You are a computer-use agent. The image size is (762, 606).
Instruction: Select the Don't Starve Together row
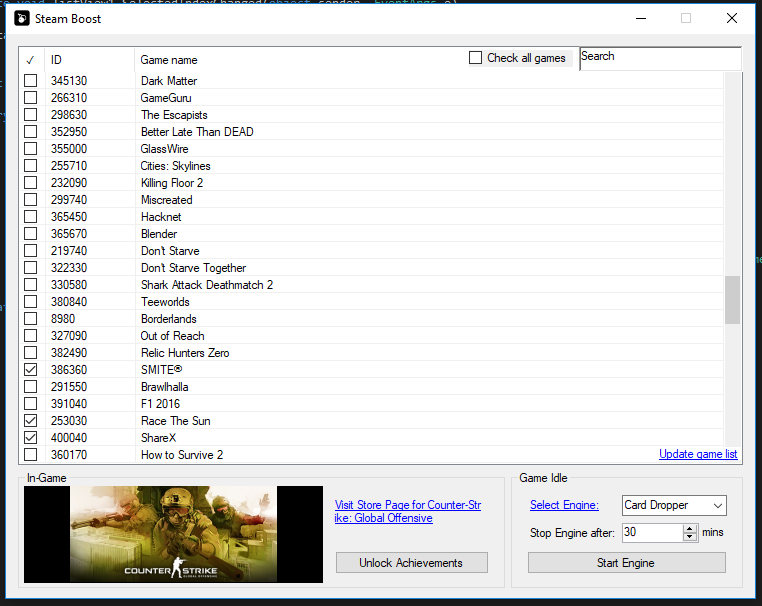click(x=373, y=267)
